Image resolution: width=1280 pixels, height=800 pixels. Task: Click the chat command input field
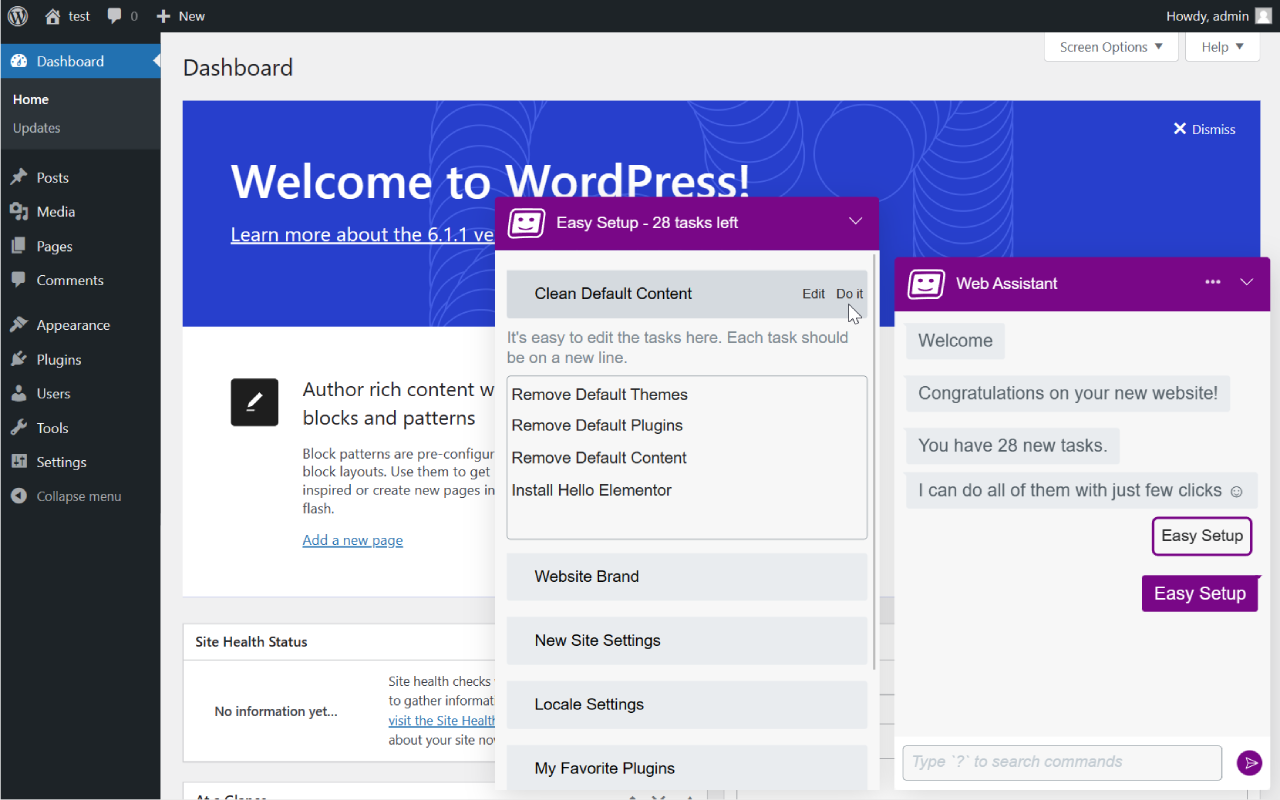tap(1062, 763)
